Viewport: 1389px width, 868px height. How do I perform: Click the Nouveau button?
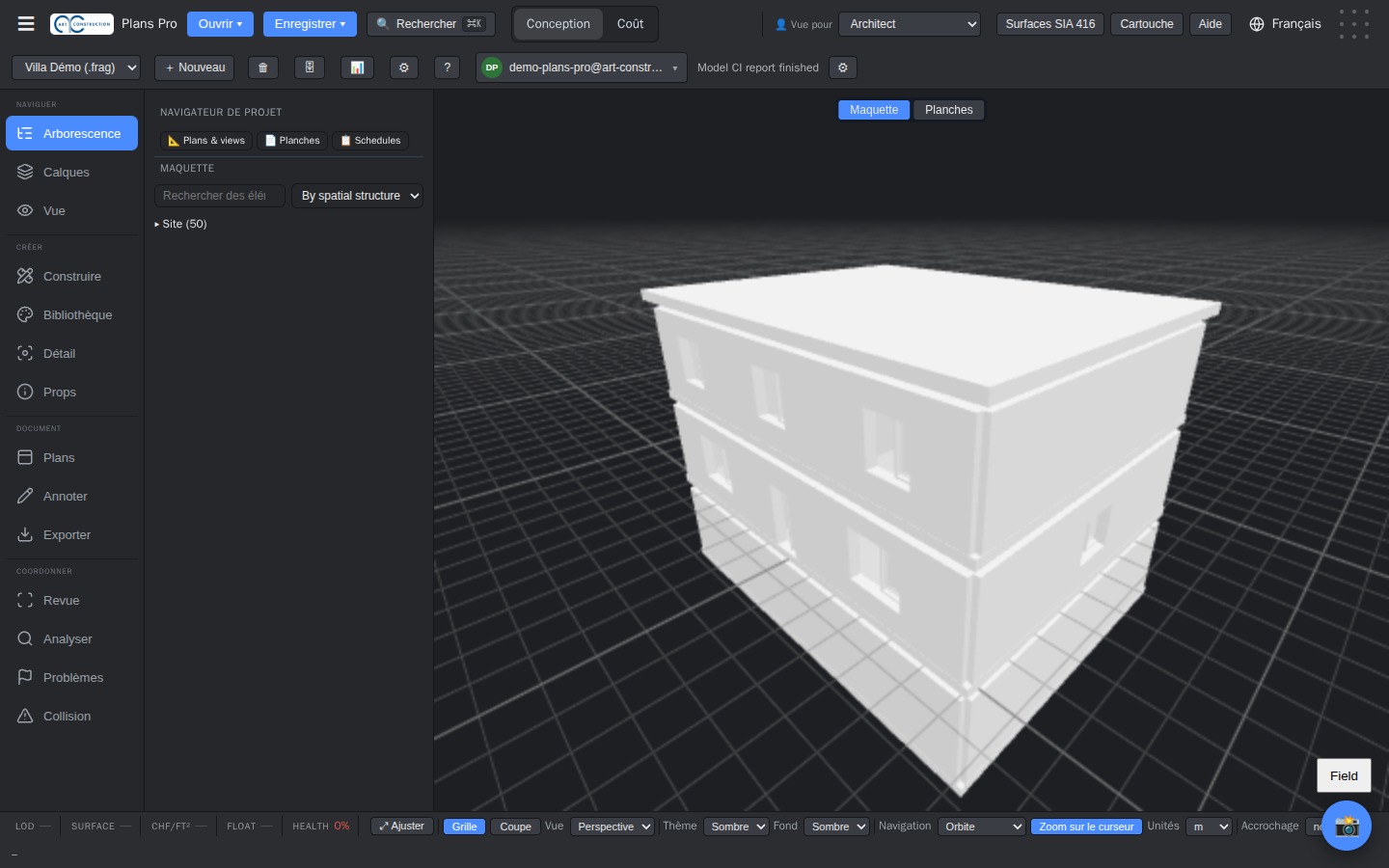point(195,68)
